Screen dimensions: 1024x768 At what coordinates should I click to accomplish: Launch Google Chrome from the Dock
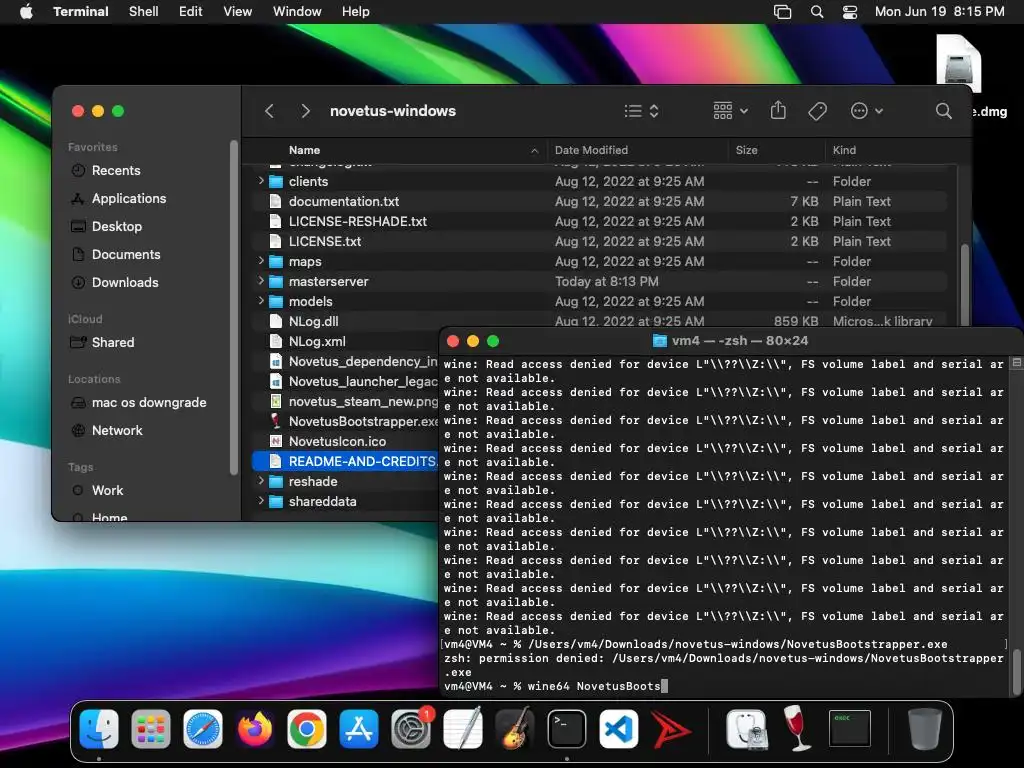pos(307,729)
